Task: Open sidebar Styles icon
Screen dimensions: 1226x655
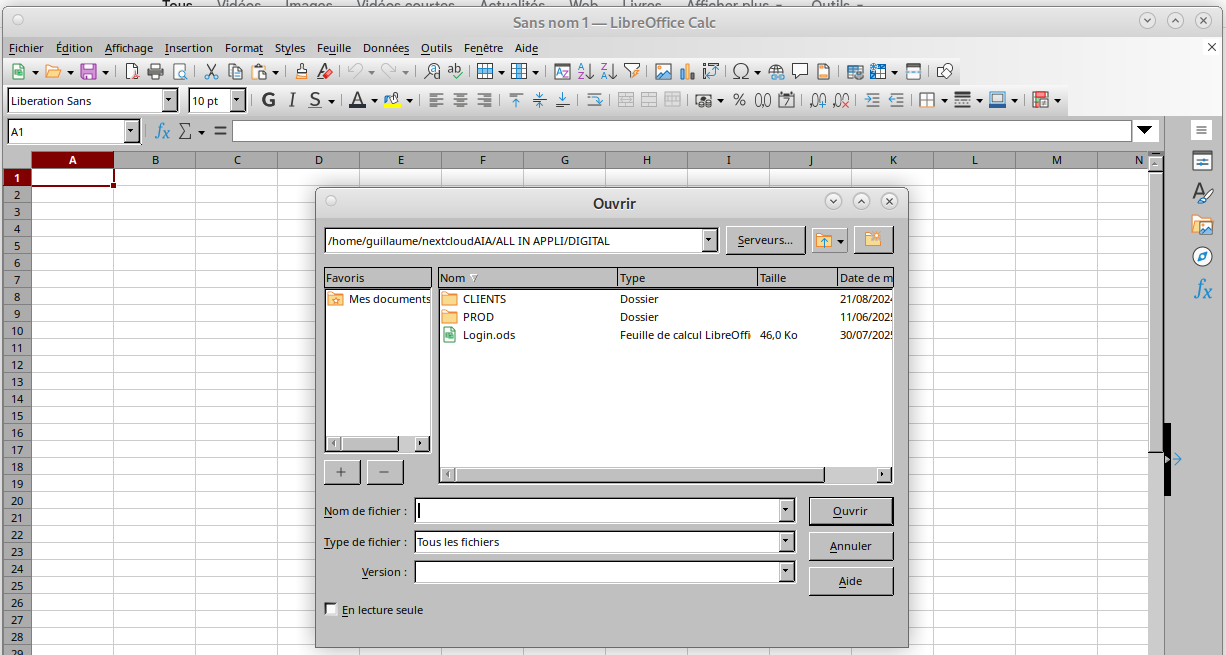Action: pos(1202,193)
